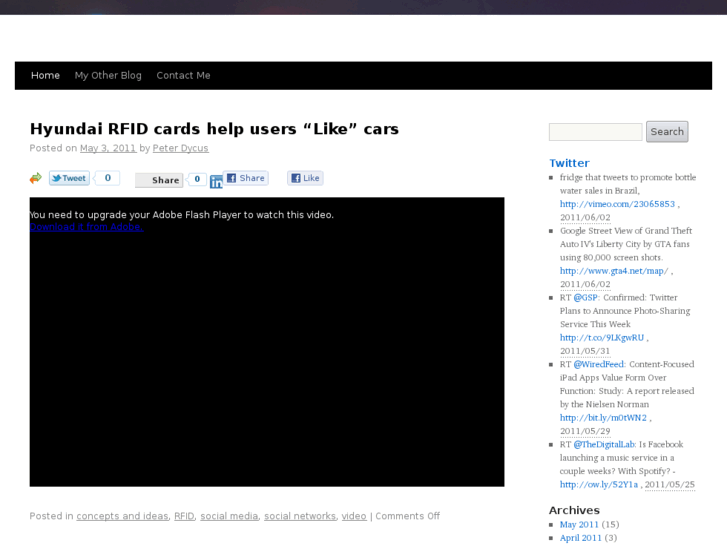This screenshot has width=727, height=545.
Task: Click the Comments Off text
Action: (408, 516)
